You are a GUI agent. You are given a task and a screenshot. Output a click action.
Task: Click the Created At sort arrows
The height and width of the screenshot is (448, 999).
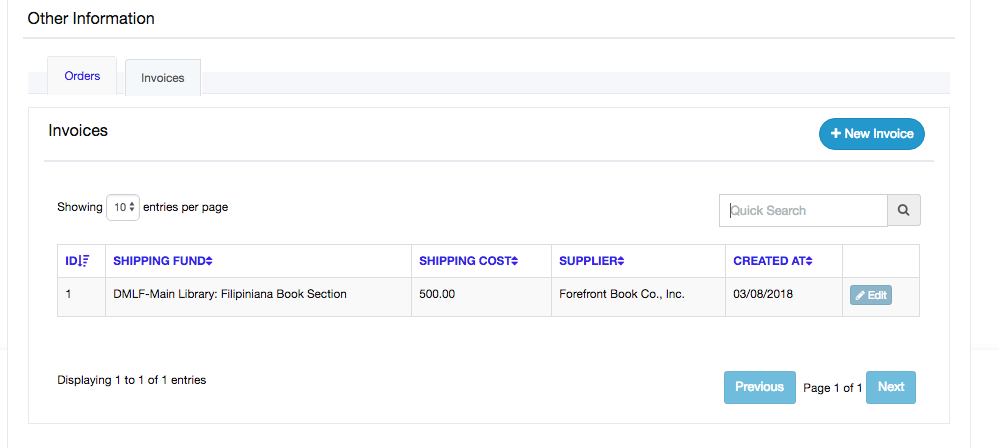pyautogui.click(x=809, y=261)
